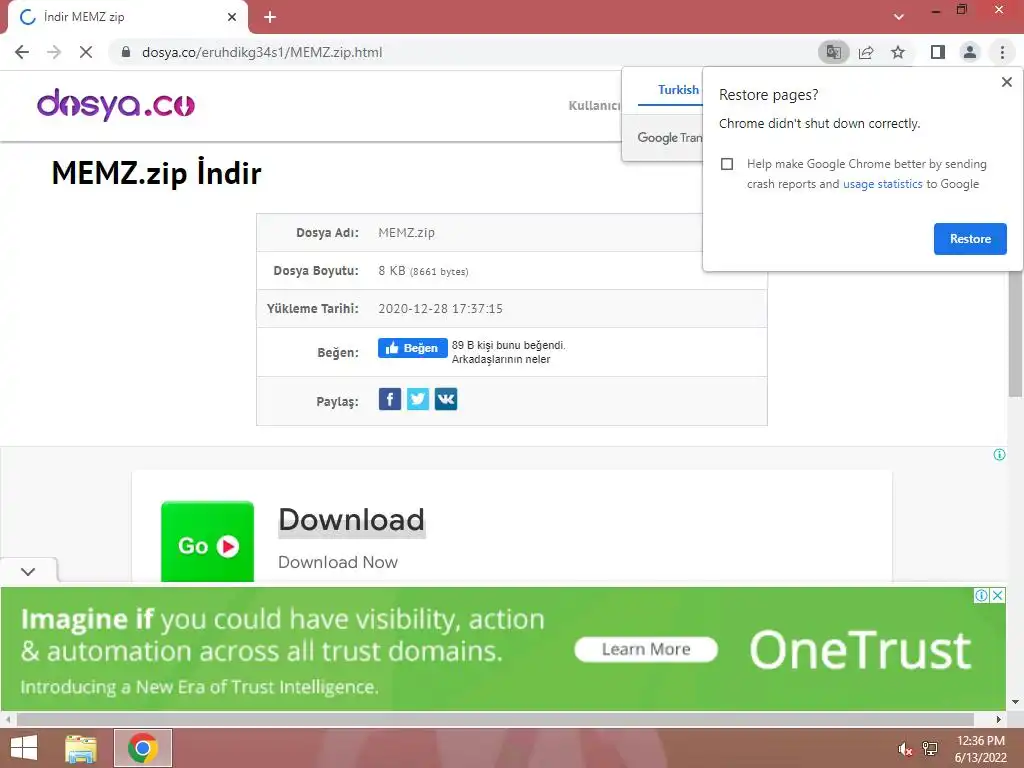Click the vertical scrollbar down arrow
The image size is (1024, 768).
tap(1015, 702)
